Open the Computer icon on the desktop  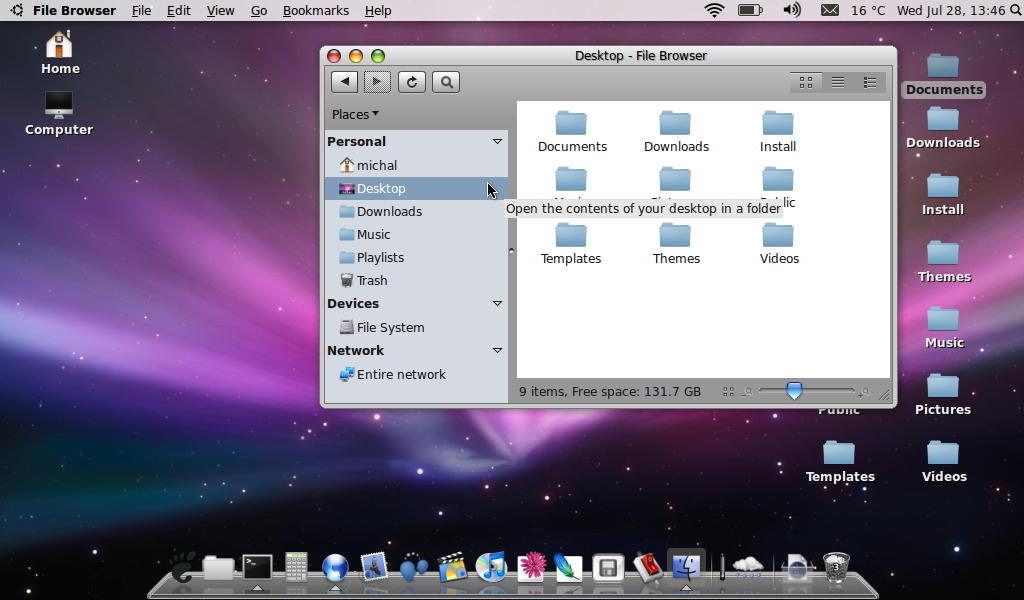pos(59,114)
